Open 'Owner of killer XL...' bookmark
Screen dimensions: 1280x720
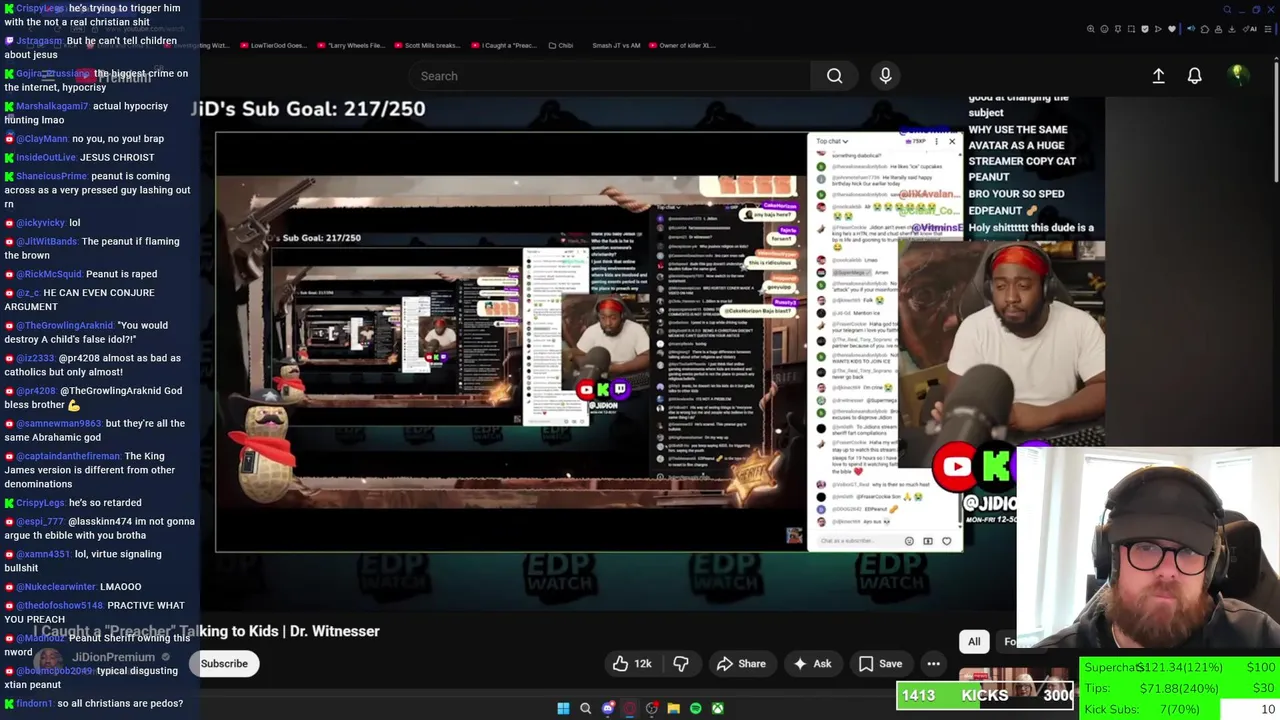pos(681,45)
